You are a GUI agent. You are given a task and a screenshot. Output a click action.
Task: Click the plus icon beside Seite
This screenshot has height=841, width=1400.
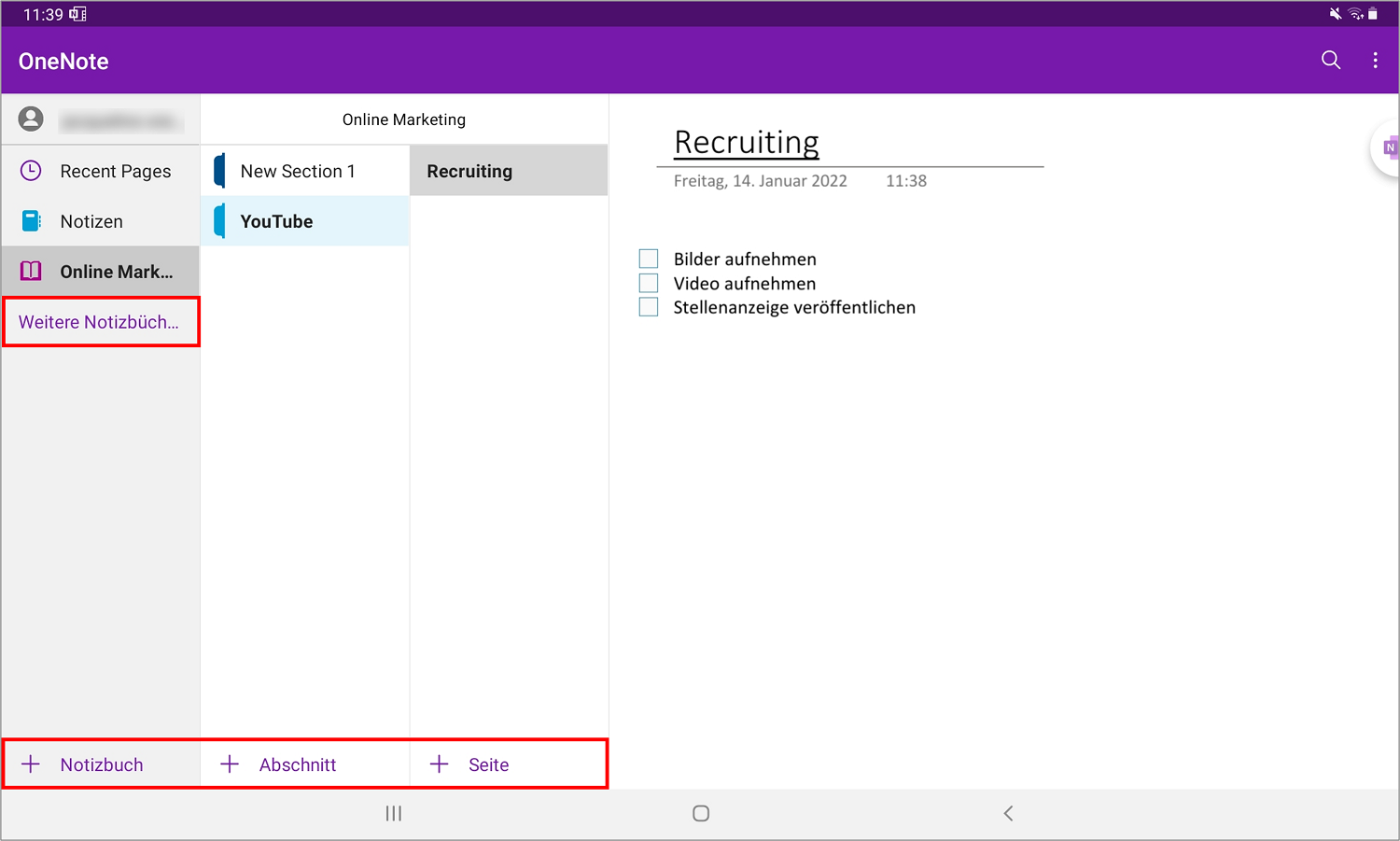439,764
